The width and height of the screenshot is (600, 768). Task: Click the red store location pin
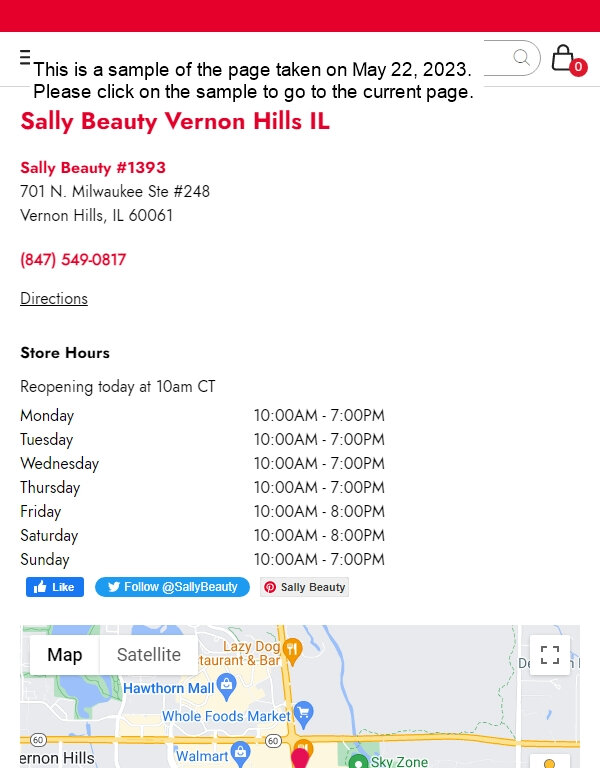[x=300, y=758]
